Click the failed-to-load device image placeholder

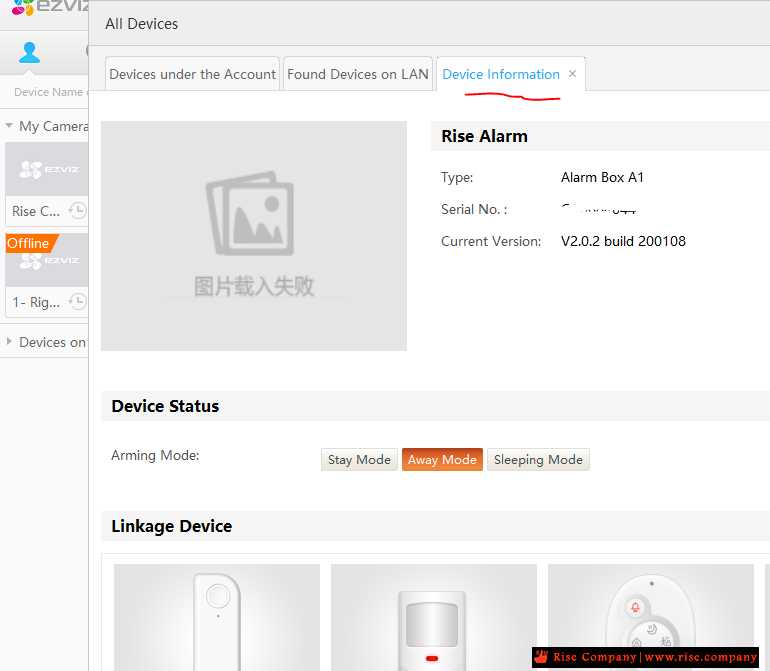point(254,236)
